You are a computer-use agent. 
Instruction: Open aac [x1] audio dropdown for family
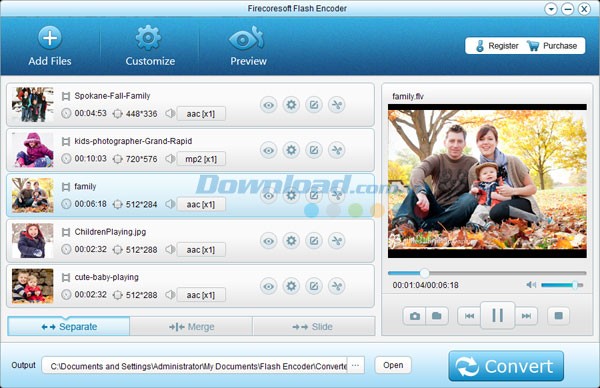[201, 204]
